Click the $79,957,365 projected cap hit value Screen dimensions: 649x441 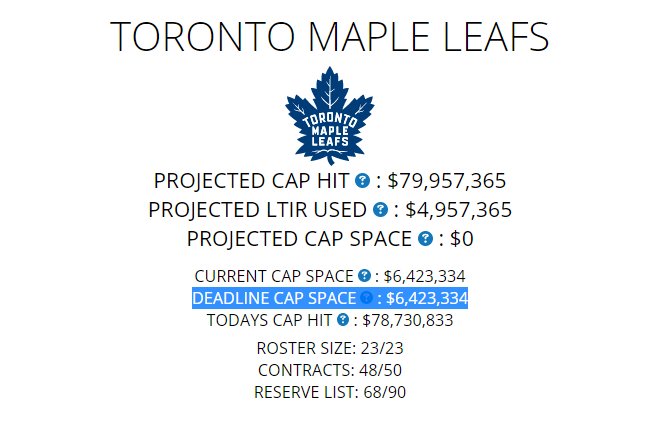coord(447,181)
